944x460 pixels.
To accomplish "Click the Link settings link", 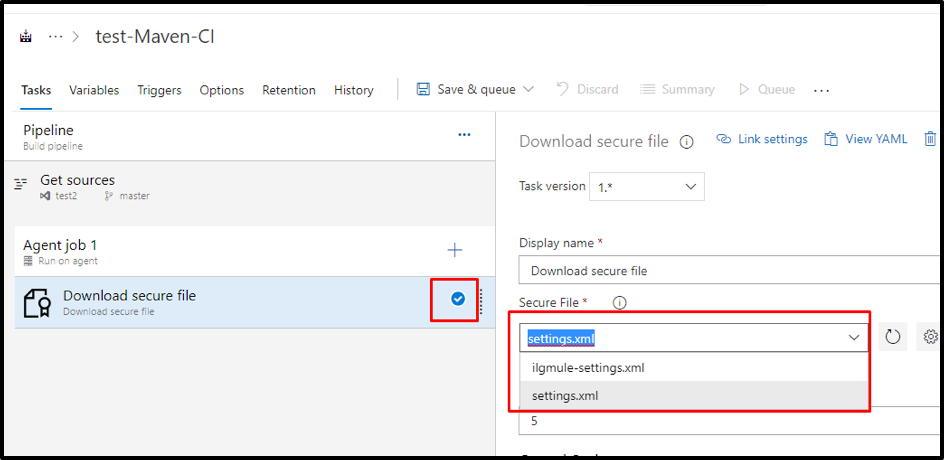I will click(x=762, y=139).
